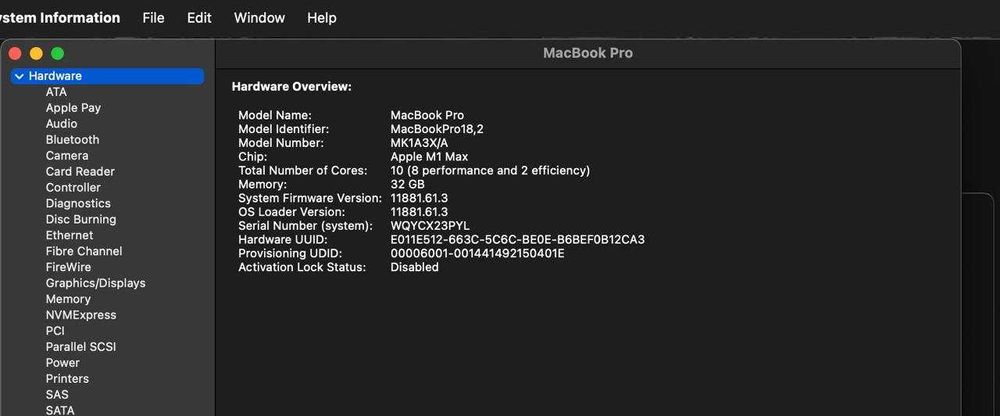Screen dimensions: 1000x416
Task: Click the Provisioning UDID value
Action: [x=477, y=254]
